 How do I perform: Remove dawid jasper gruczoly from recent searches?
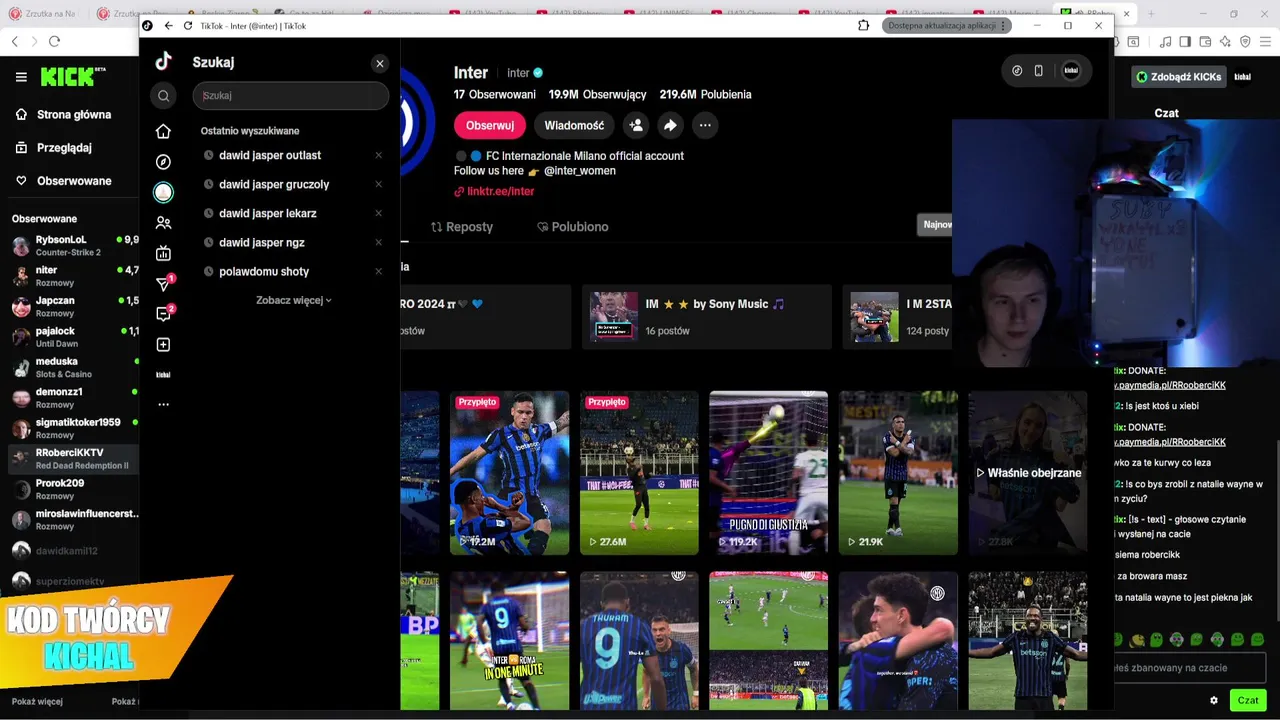(379, 184)
